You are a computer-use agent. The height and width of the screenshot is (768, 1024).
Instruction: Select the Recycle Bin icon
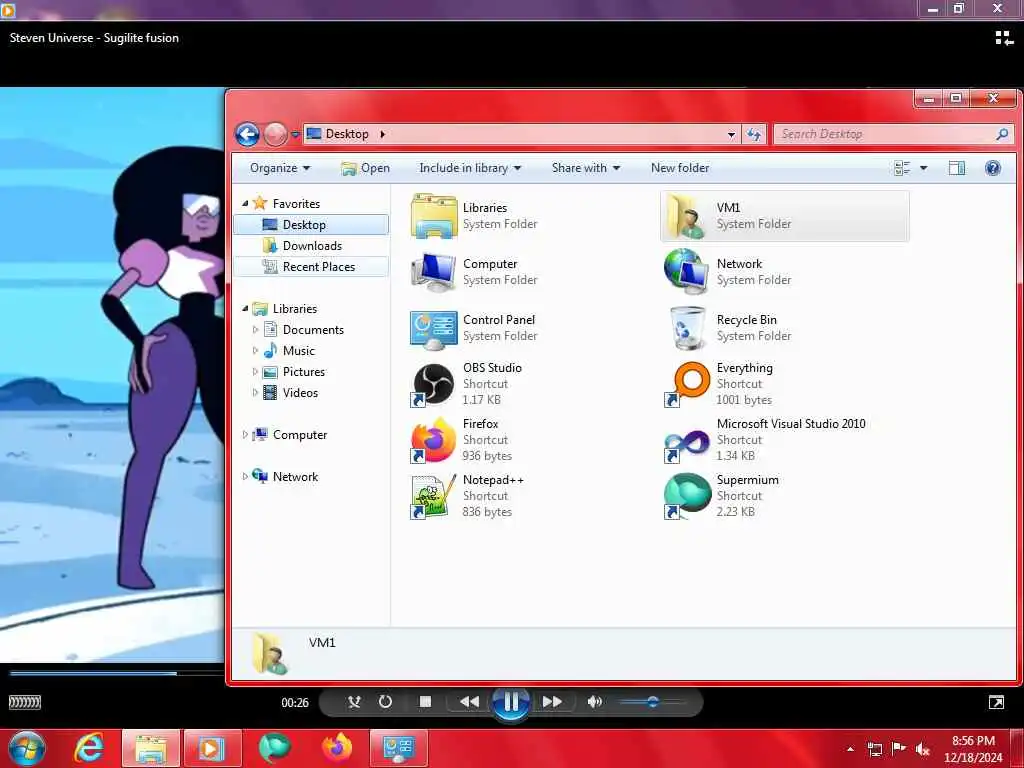[687, 328]
